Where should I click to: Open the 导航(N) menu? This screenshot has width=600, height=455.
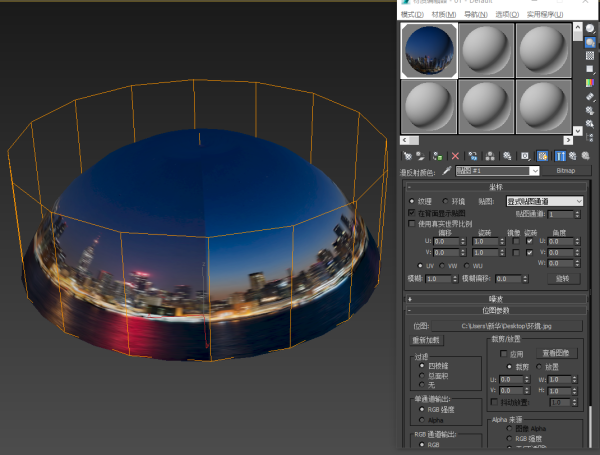[476, 14]
